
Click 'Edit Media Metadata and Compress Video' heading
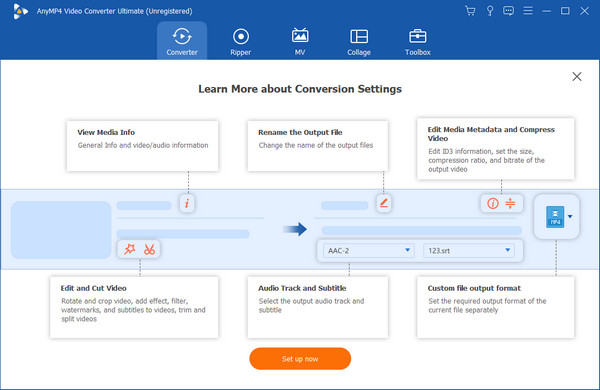click(491, 134)
